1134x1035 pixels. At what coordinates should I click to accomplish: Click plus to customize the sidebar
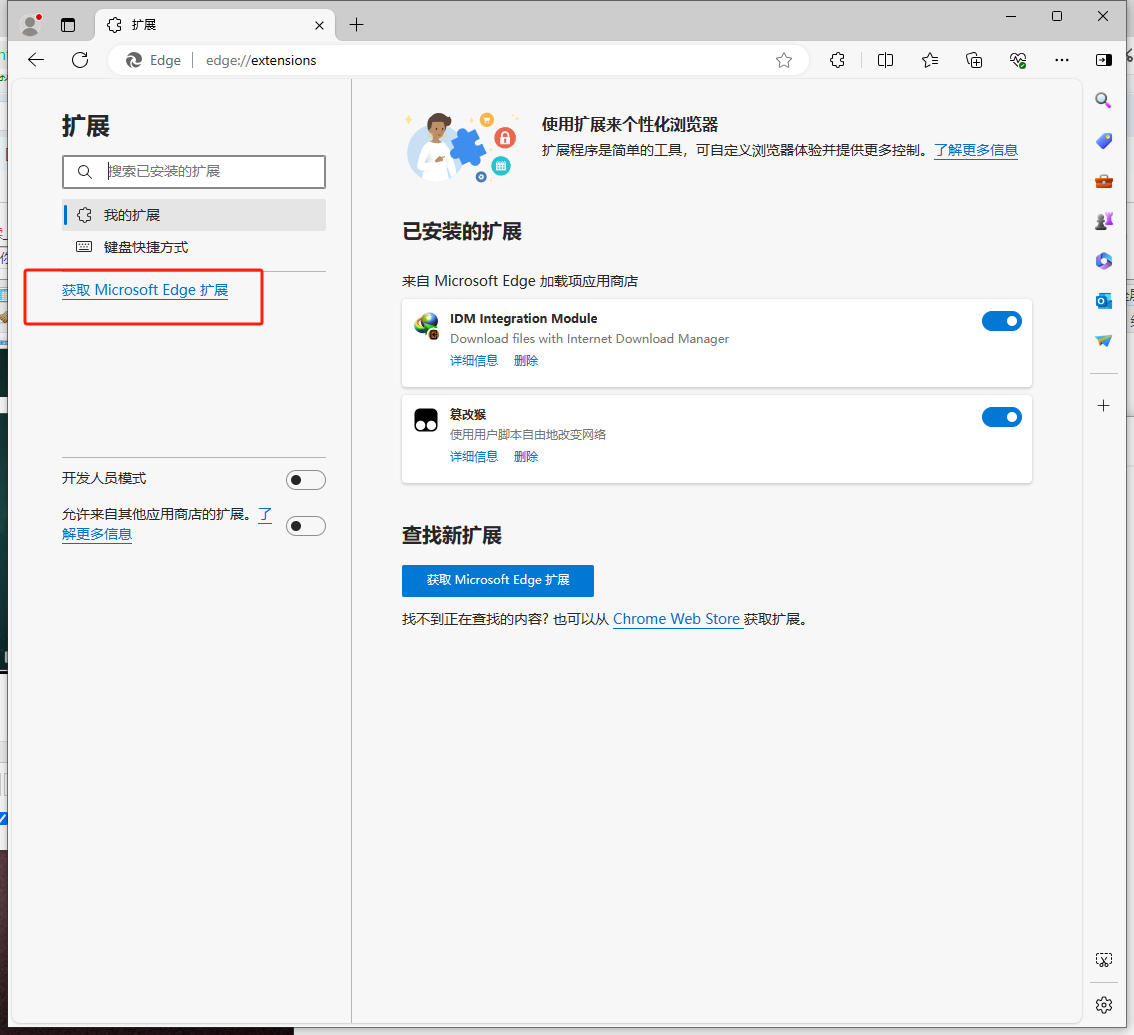coord(1103,405)
